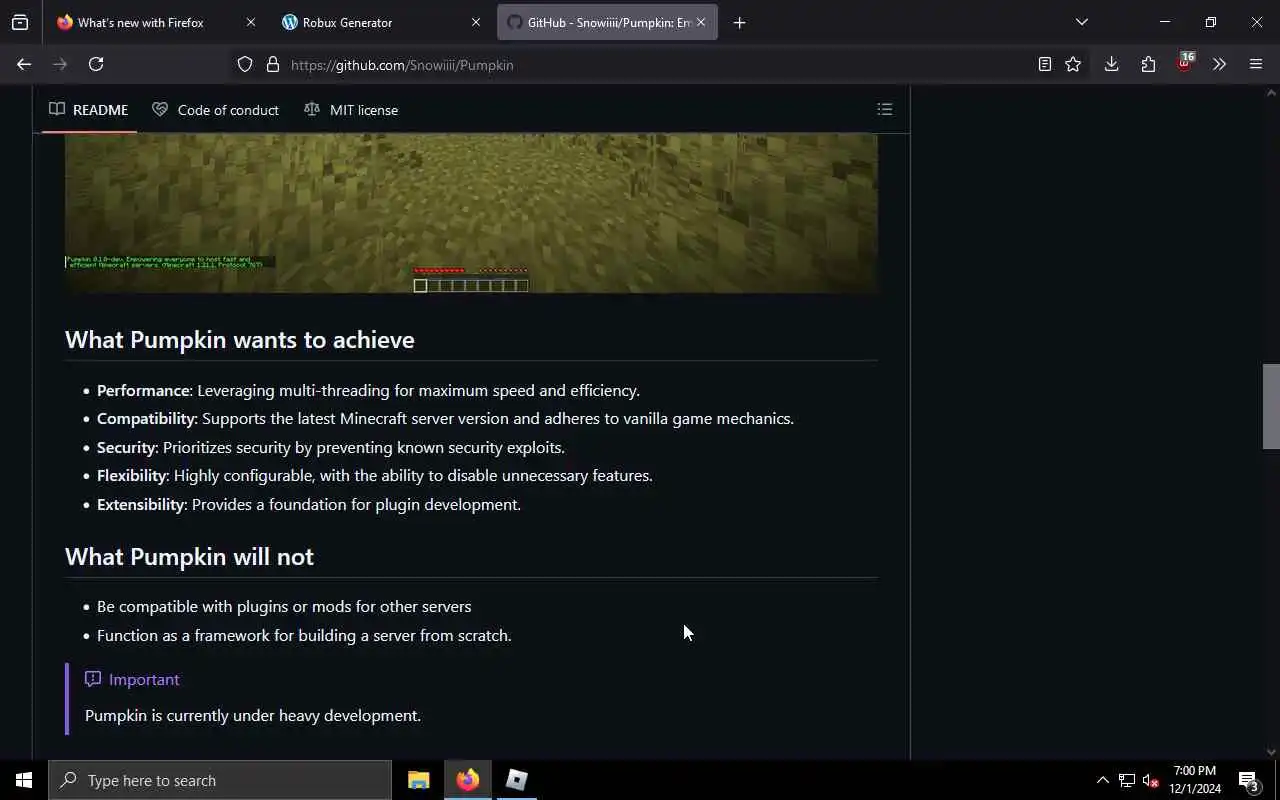Open the Firefox application menu
Image resolution: width=1280 pixels, height=800 pixels.
(1256, 64)
